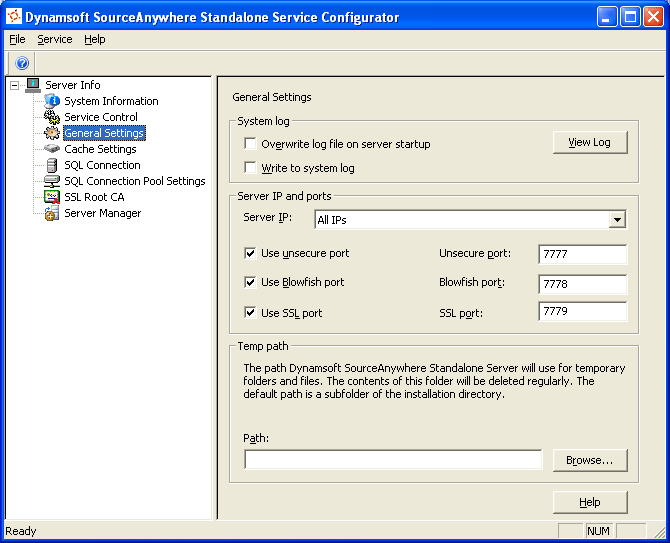Screen dimensions: 670x543
Task: Open the File menu
Action: click(x=17, y=39)
